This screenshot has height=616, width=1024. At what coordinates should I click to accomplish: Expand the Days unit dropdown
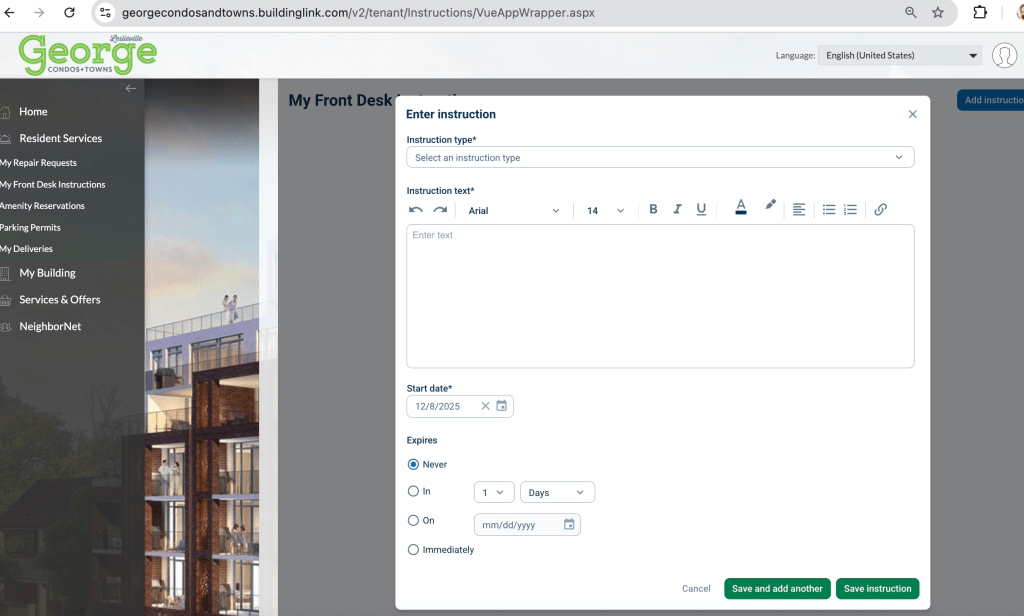click(557, 492)
